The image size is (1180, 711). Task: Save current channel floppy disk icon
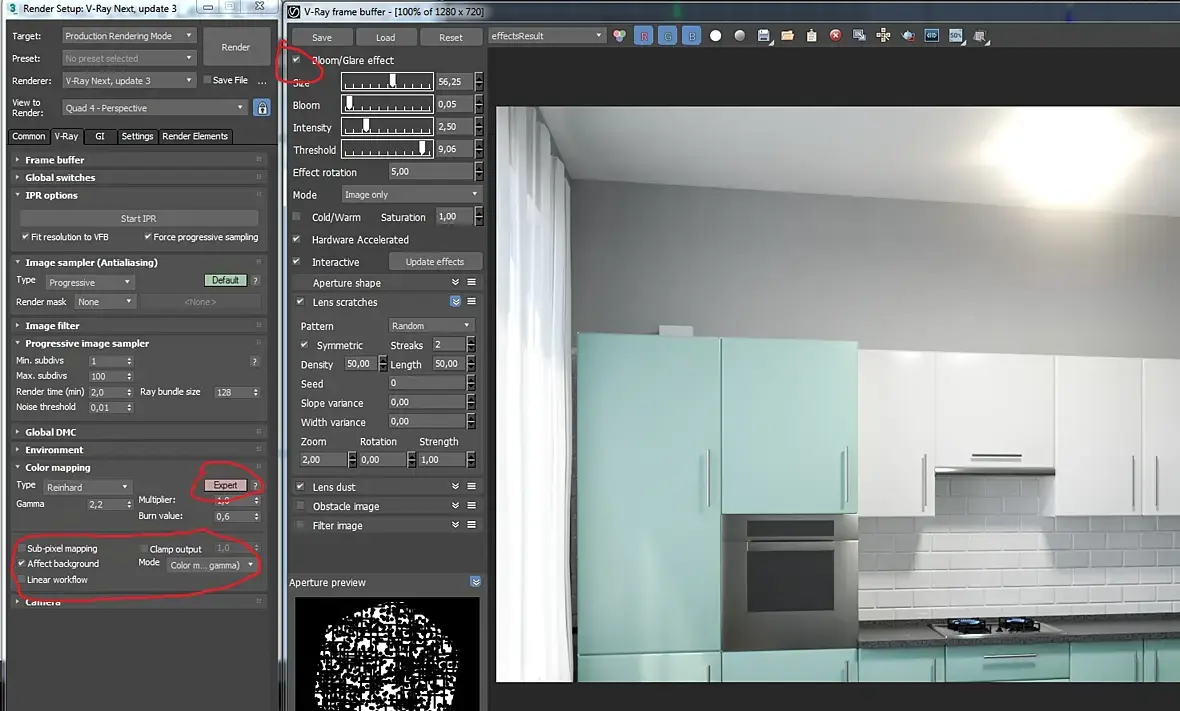pyautogui.click(x=764, y=36)
